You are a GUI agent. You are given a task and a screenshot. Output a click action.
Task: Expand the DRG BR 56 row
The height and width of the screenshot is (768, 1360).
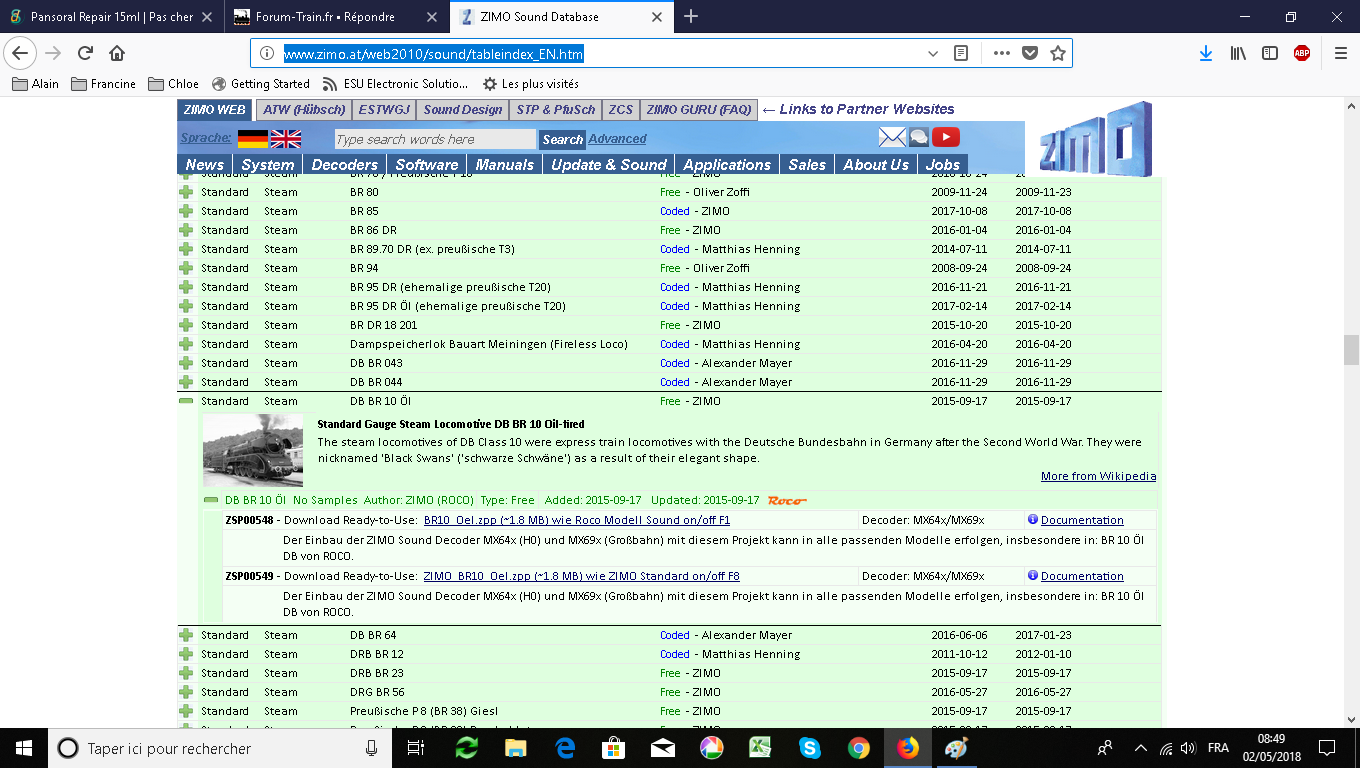pyautogui.click(x=186, y=692)
